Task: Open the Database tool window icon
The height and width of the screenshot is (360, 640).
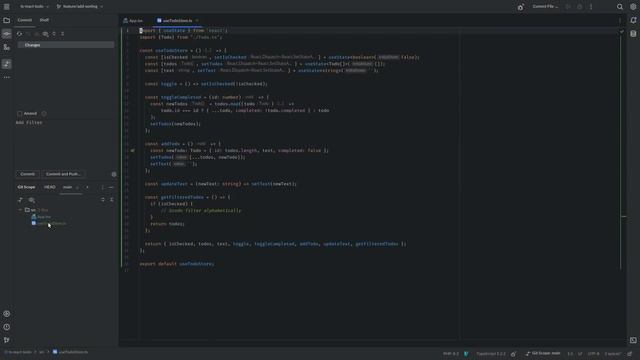Action: click(x=633, y=34)
